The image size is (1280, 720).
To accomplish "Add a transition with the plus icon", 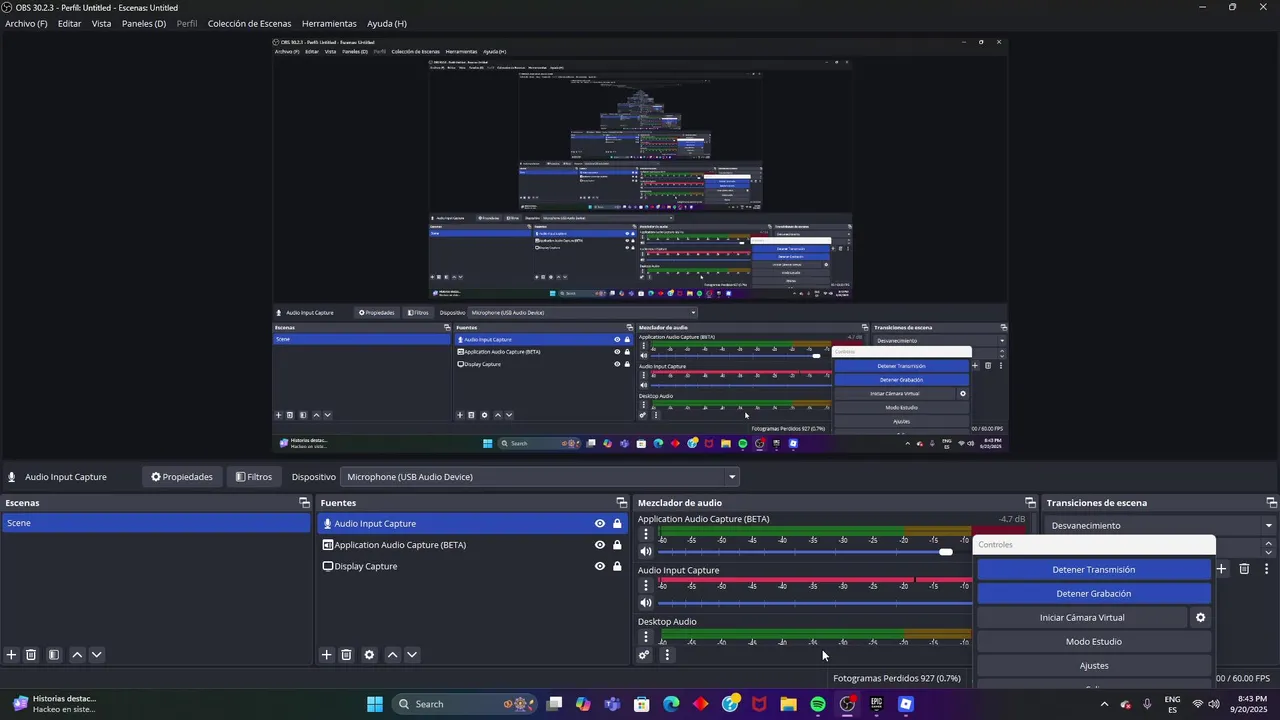I will [x=1221, y=569].
